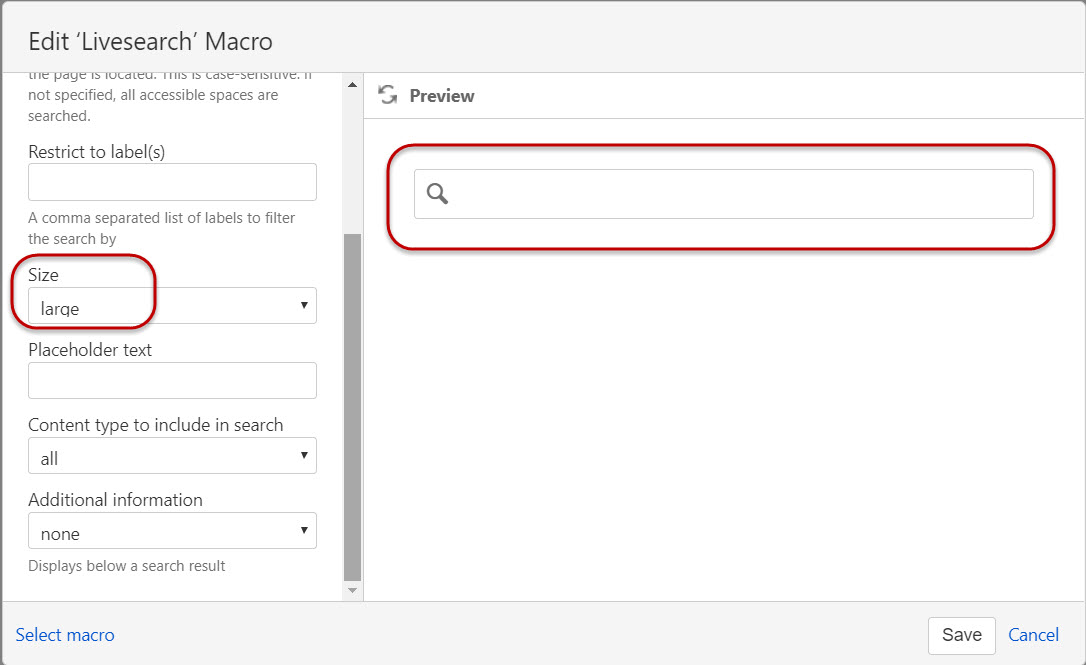Open the Select macro link
Image resolution: width=1086 pixels, height=665 pixels.
pyautogui.click(x=65, y=635)
